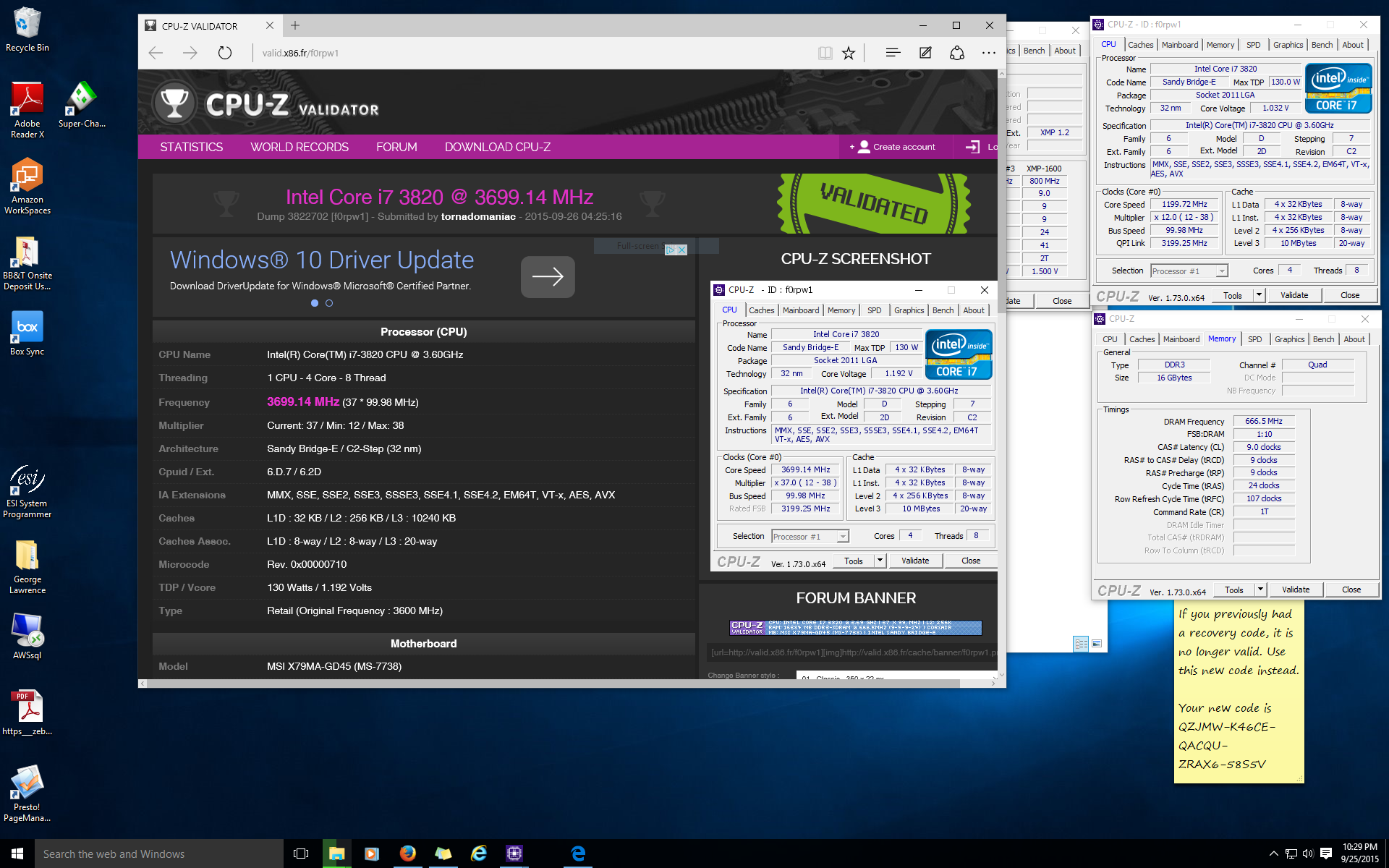Open banner style dropdown on web page

896,676
